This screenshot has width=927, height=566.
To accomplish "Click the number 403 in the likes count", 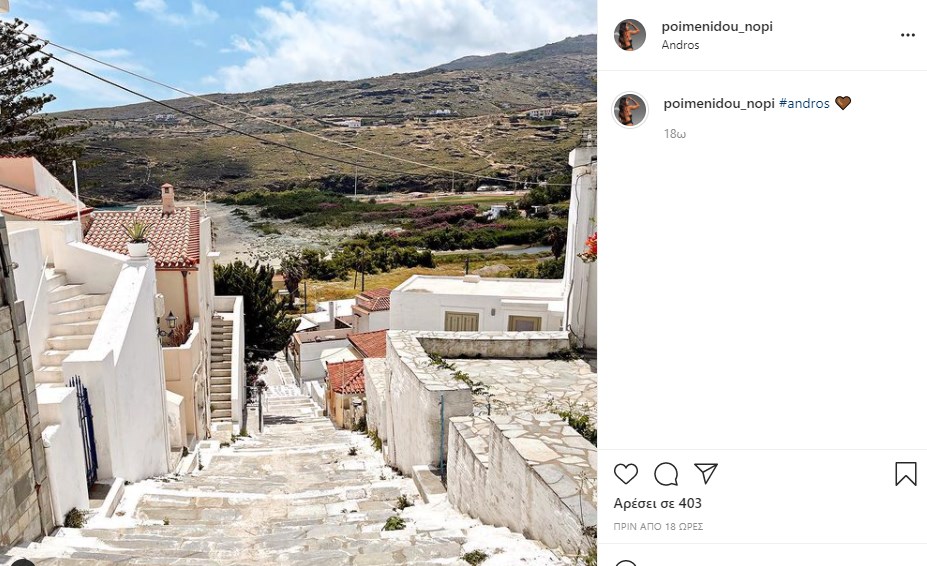I will pyautogui.click(x=690, y=503).
